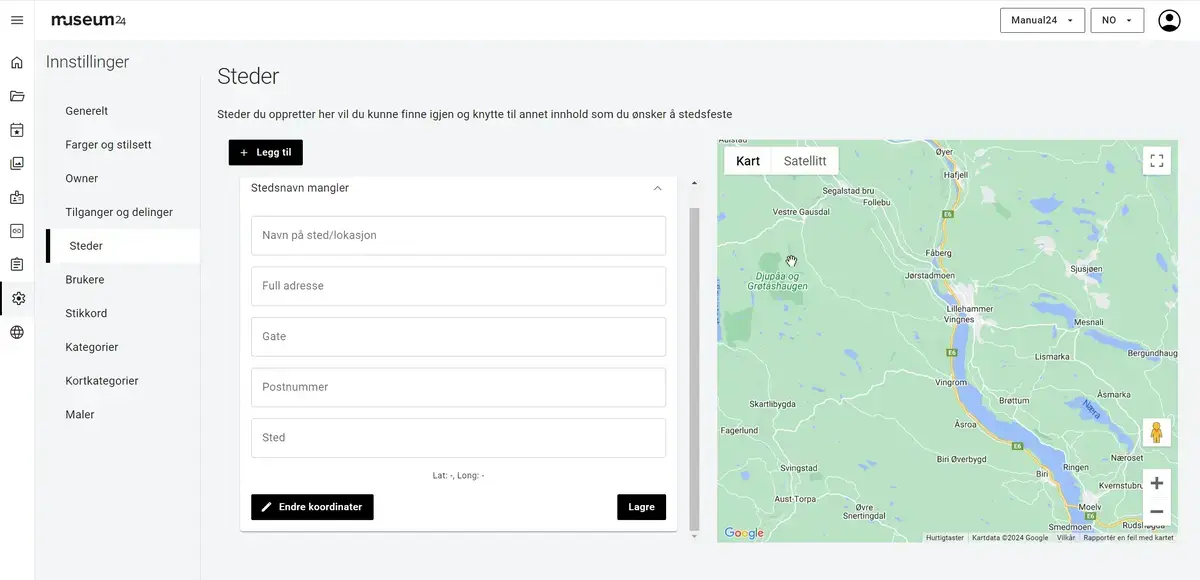This screenshot has width=1200, height=580.
Task: Open the globe icon in the sidebar
Action: point(17,332)
